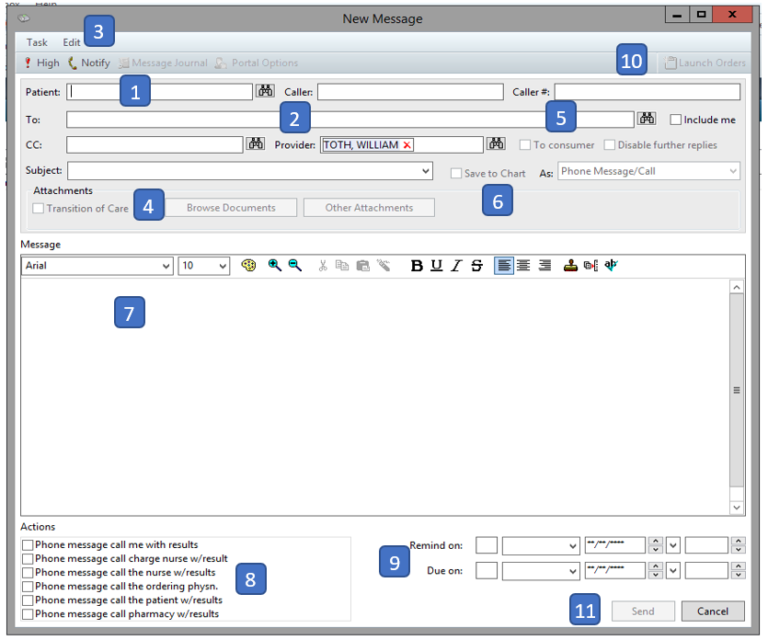Viewport: 768px width, 640px height.
Task: Center align the message text
Action: click(523, 266)
